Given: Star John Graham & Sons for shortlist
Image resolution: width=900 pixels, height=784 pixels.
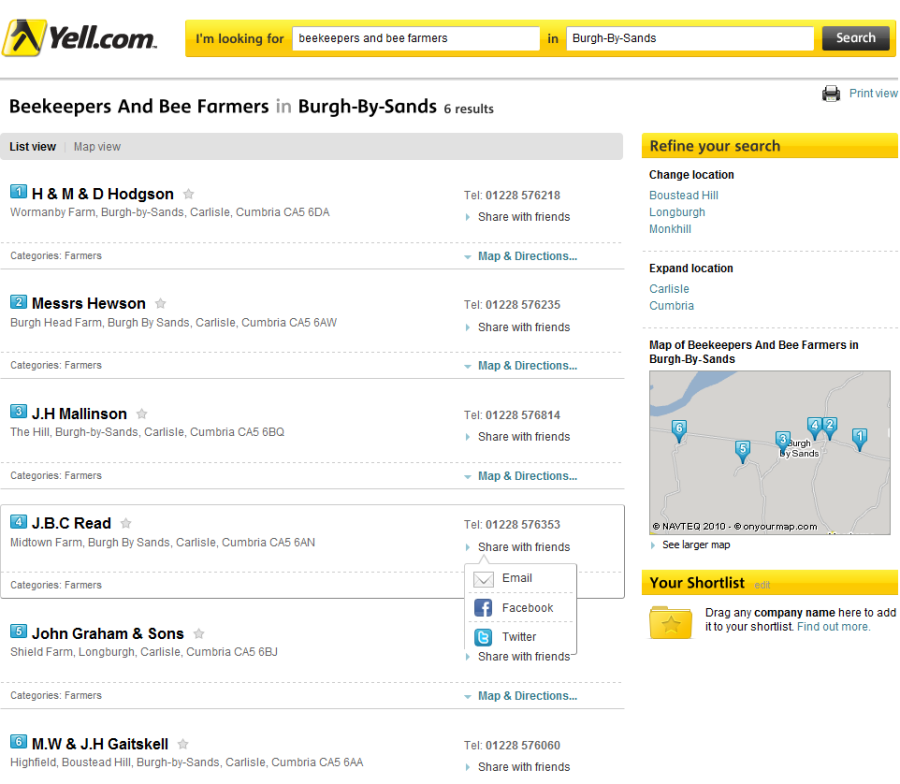Looking at the screenshot, I should tap(199, 634).
